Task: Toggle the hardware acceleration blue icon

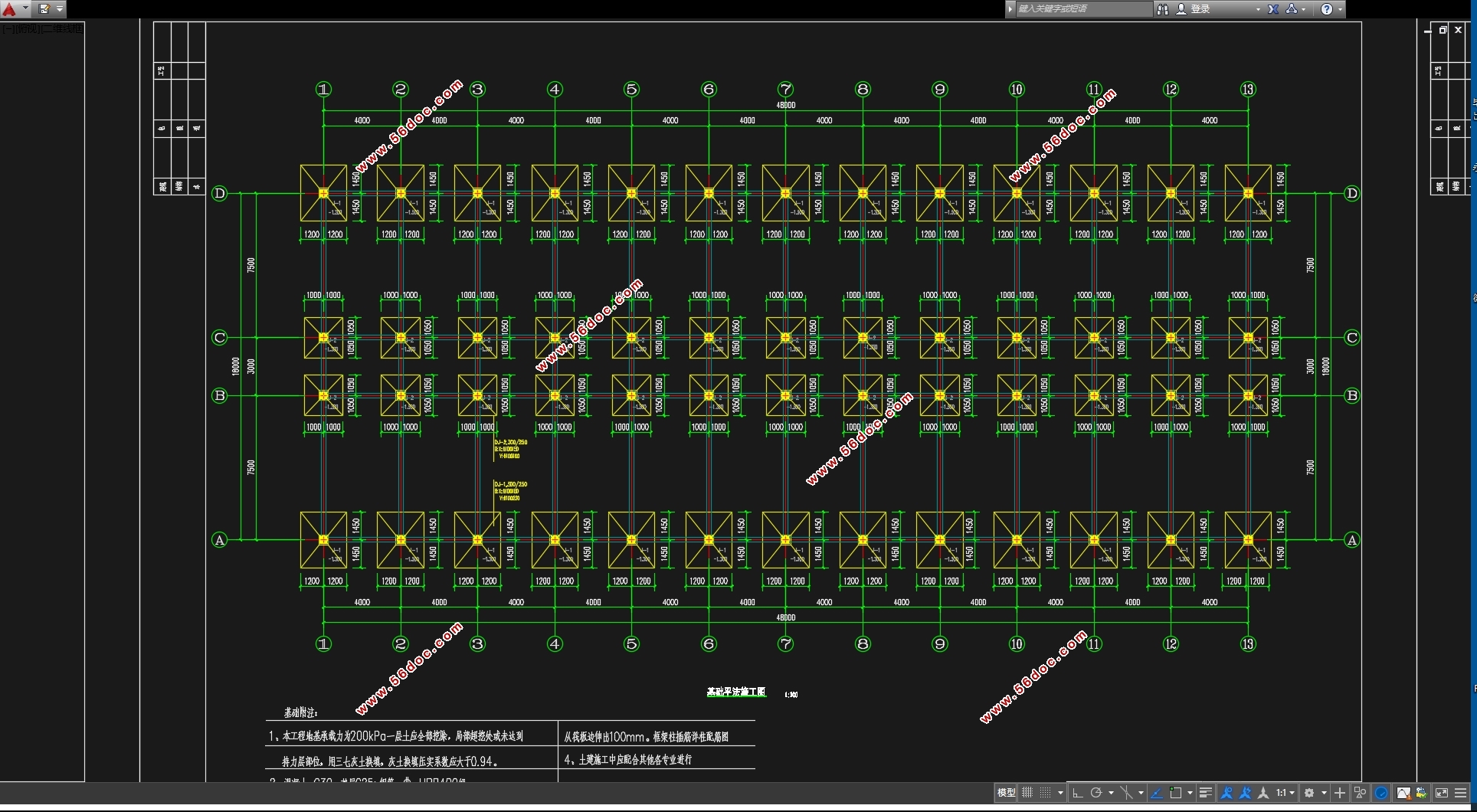Action: tap(1381, 793)
